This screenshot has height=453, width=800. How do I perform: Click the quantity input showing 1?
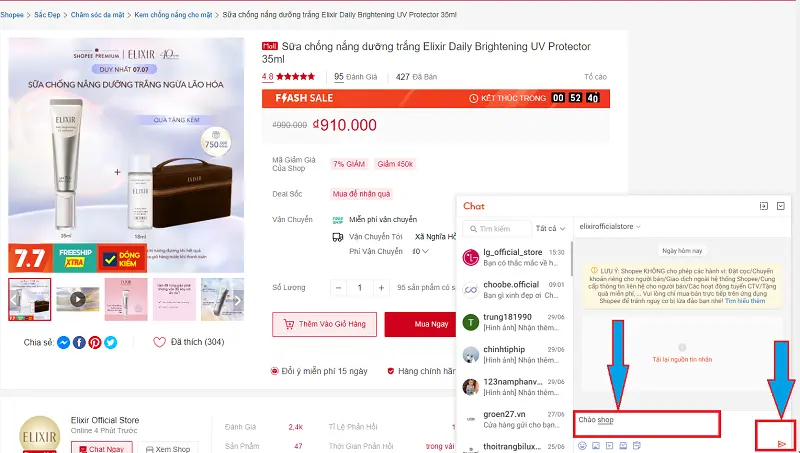point(360,288)
